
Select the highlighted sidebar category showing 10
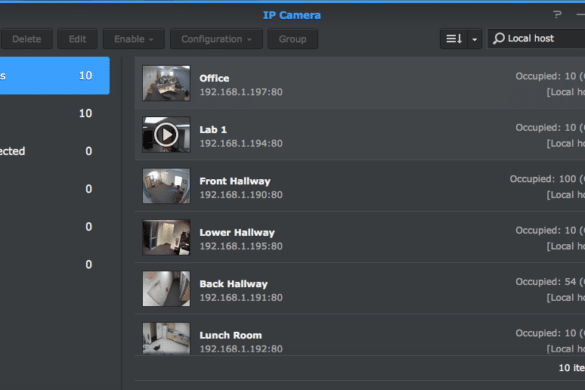pos(54,76)
